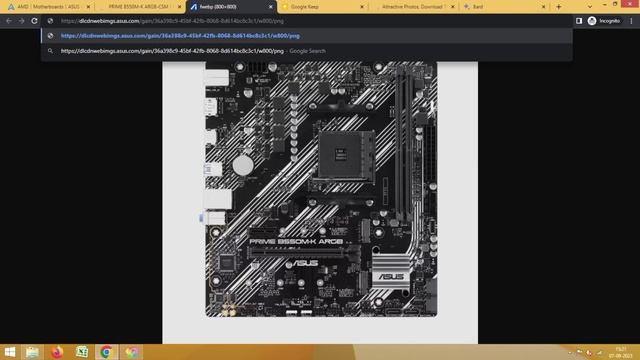Viewport: 640px width, 360px height.
Task: Restore down the Chrome window
Action: pos(615,4)
